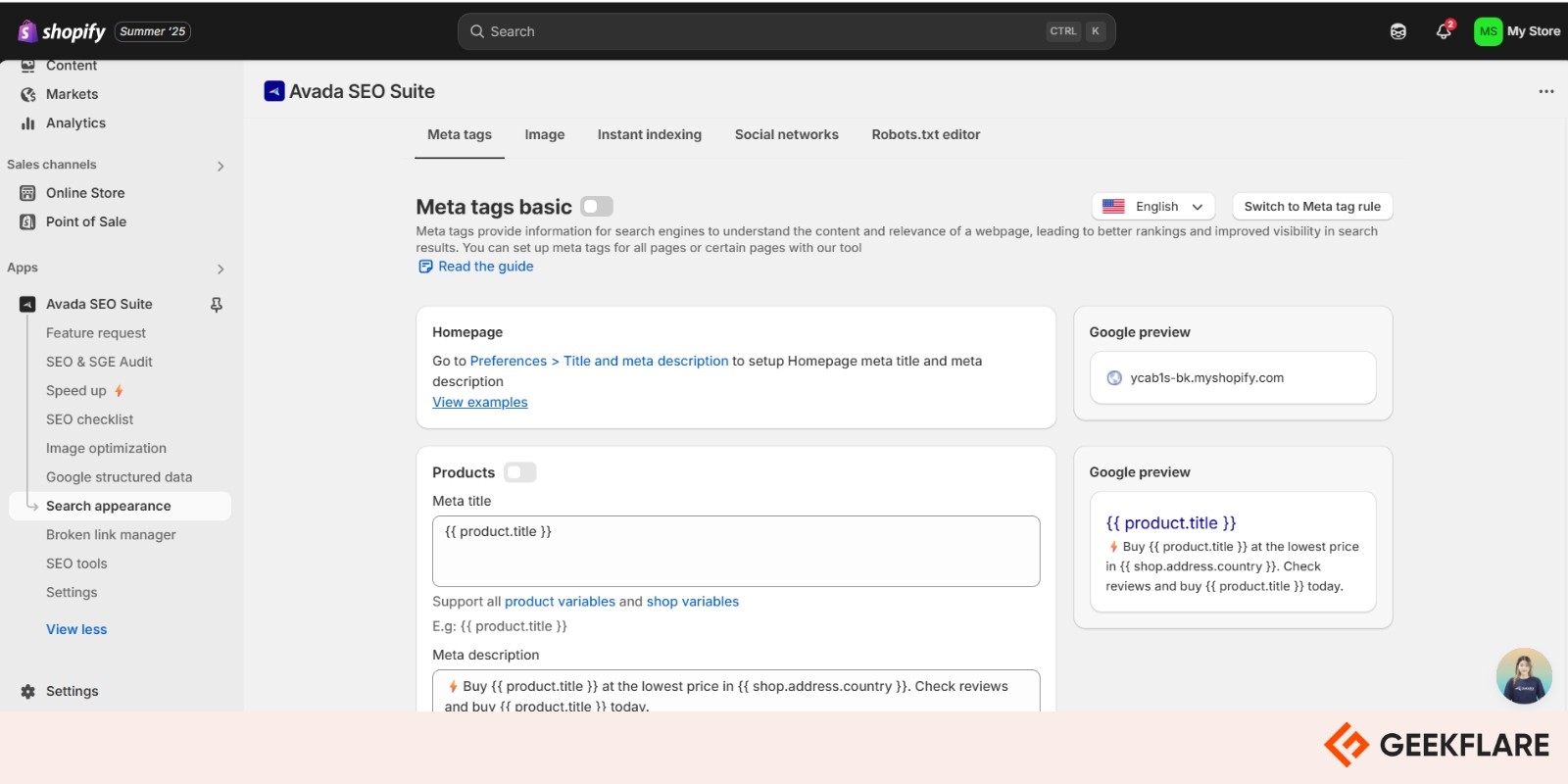Open the shop variables link

click(x=693, y=602)
